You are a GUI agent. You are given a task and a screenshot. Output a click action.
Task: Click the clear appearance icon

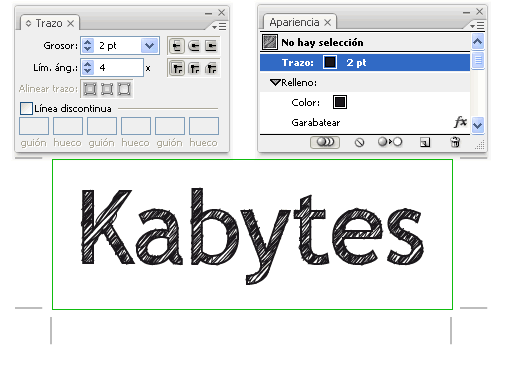pos(359,143)
